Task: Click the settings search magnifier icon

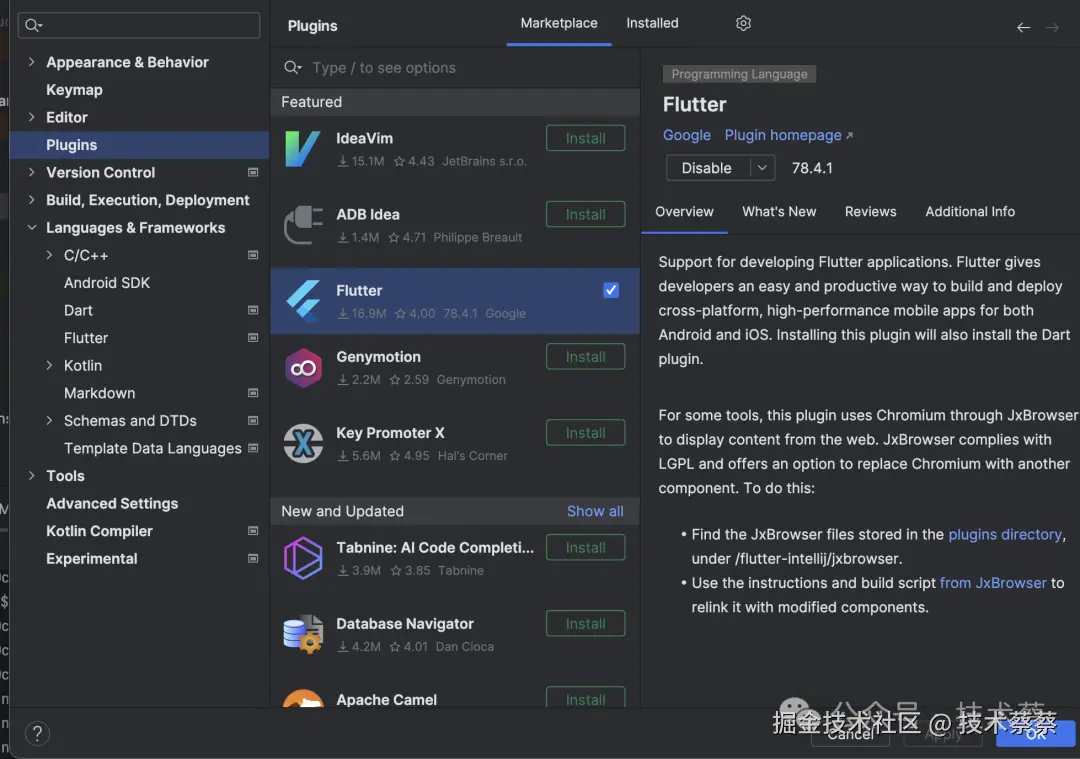Action: (32, 25)
